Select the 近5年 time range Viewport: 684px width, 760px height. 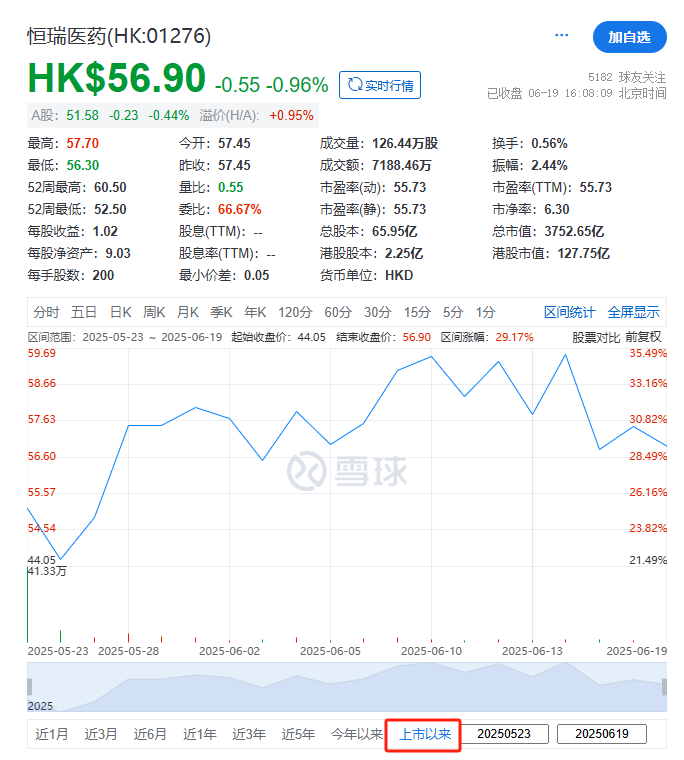pos(298,734)
